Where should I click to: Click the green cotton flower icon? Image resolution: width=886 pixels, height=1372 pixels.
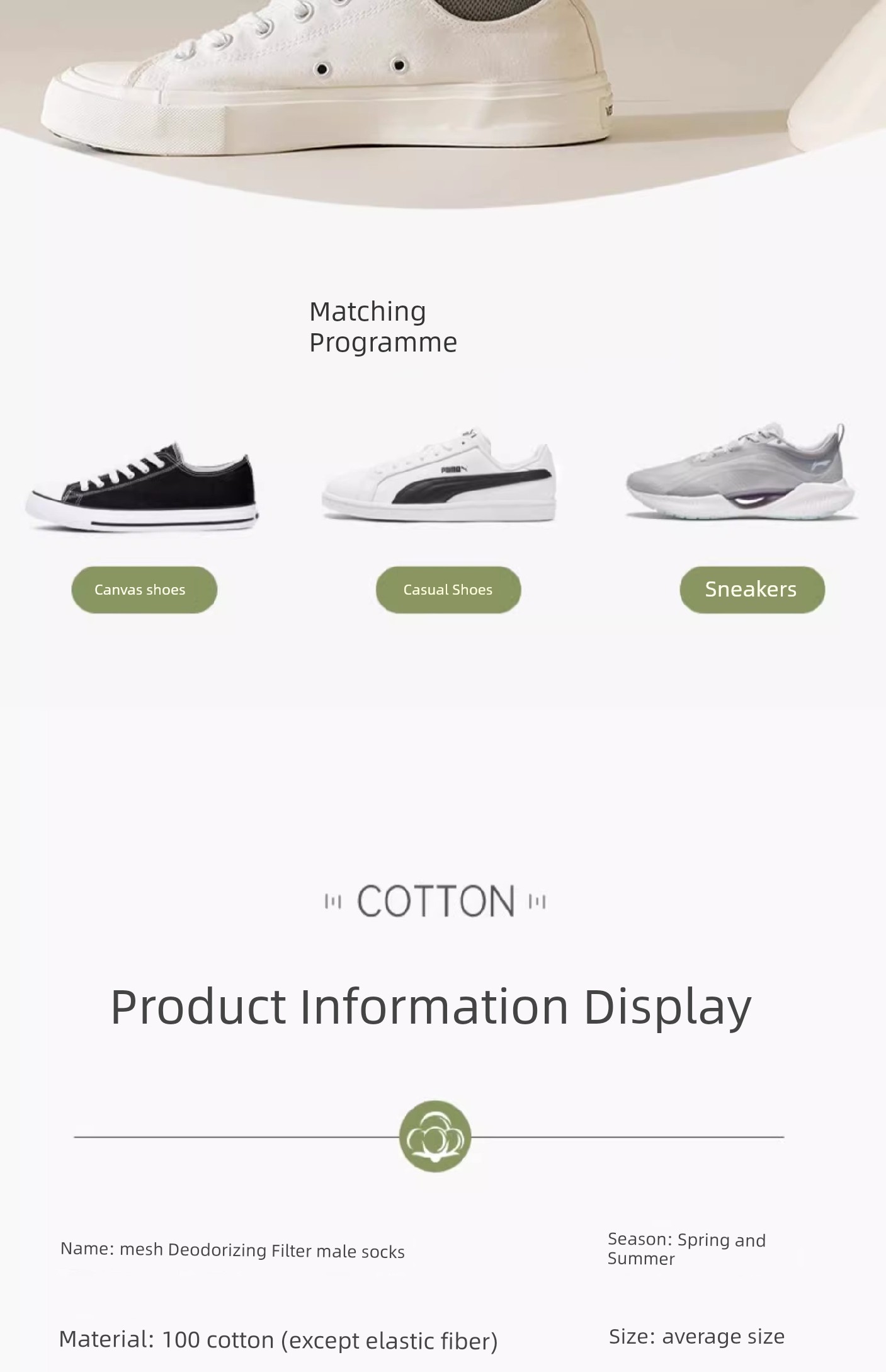click(x=434, y=1136)
